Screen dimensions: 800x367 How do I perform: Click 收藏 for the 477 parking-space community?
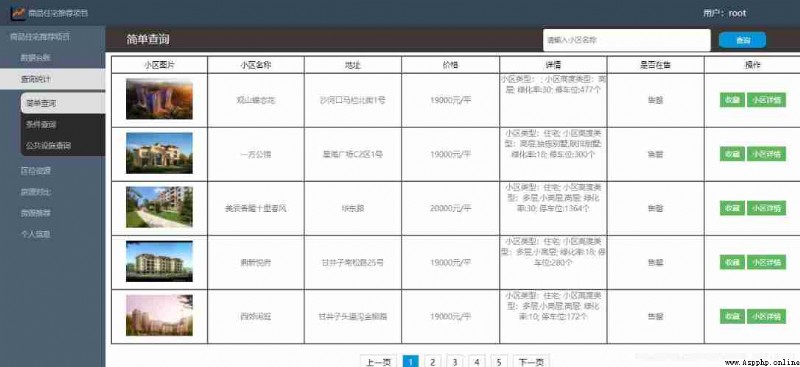click(x=732, y=100)
